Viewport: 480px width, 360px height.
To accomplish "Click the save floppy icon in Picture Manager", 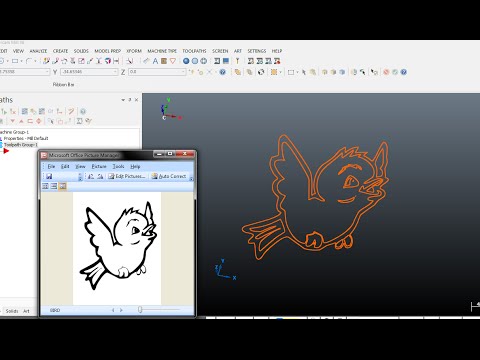I will coord(49,176).
